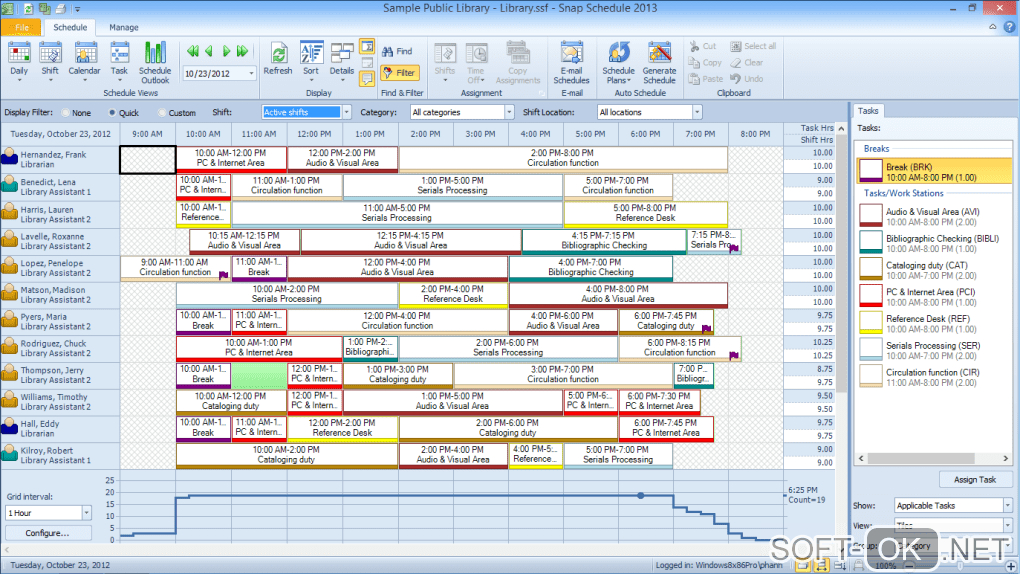Click Frank Hernandez's employee icon
Viewport: 1020px width, 574px height.
pos(9,157)
